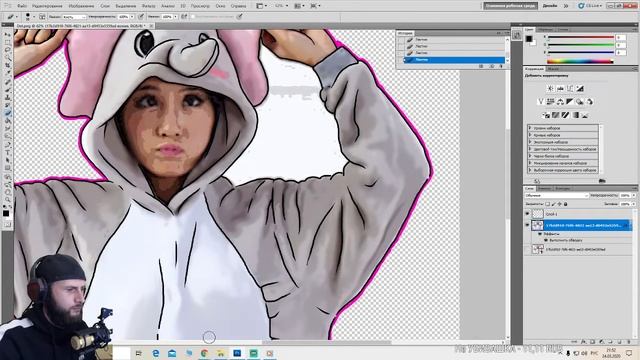This screenshot has width=640, height=360.
Task: Toggle lock image pixels
Action: (554, 204)
